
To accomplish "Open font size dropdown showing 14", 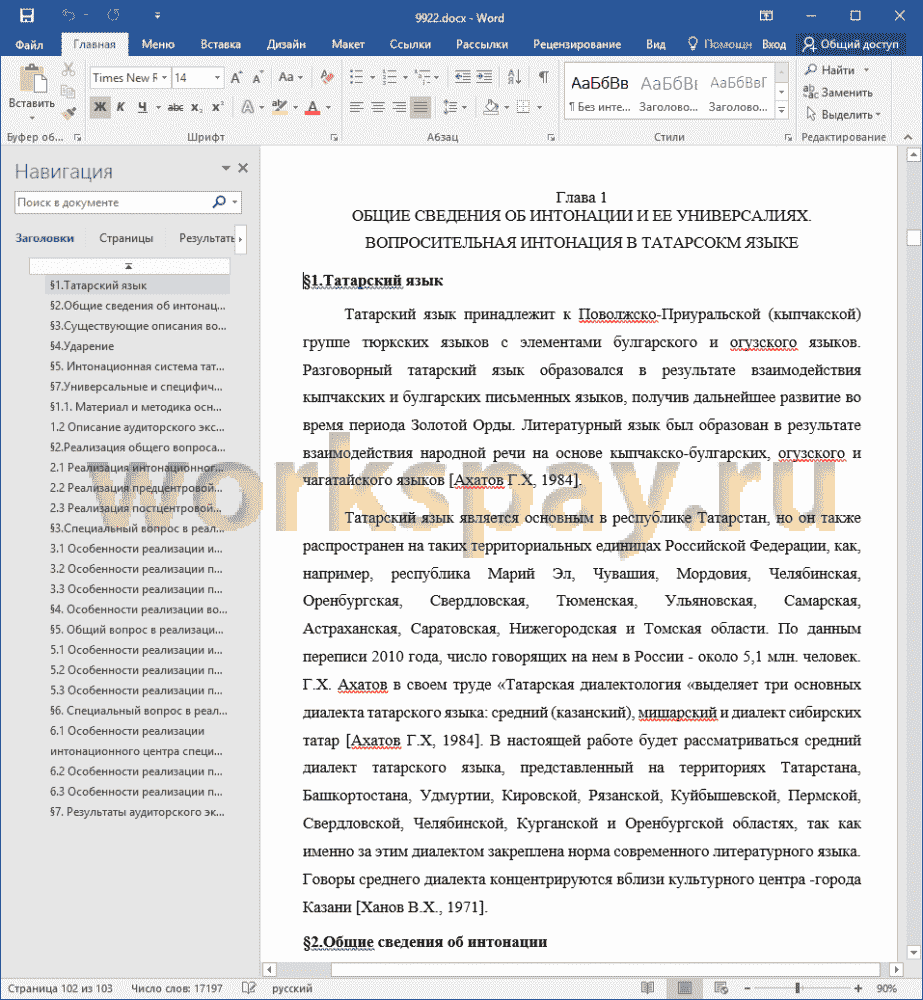I will click(x=217, y=78).
